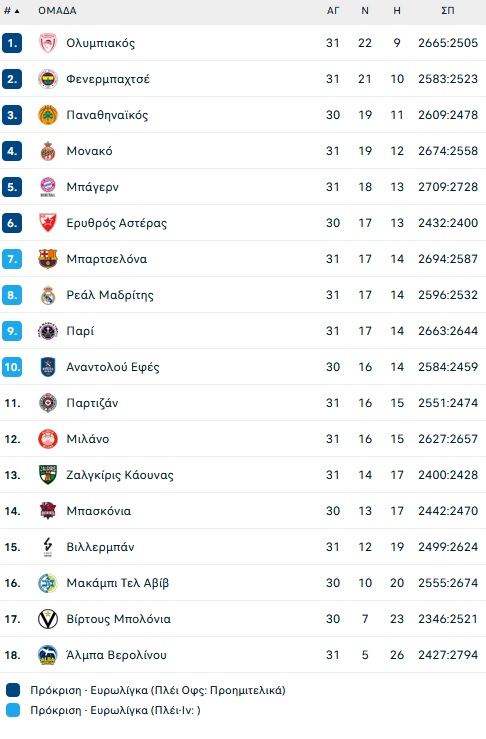Open the Ερυθρός Αστέρας team link
Image resolution: width=486 pixels, height=739 pixels.
coord(116,223)
